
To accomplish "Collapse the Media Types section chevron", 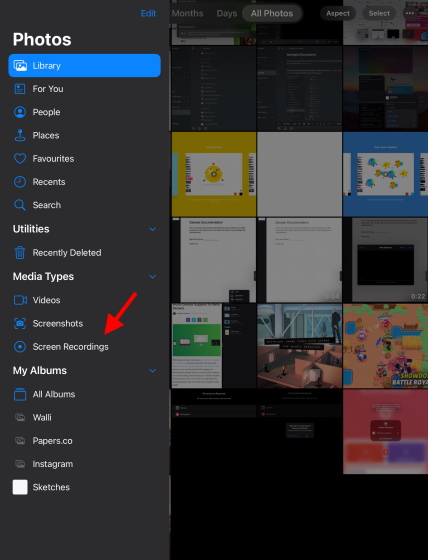I will [x=153, y=276].
